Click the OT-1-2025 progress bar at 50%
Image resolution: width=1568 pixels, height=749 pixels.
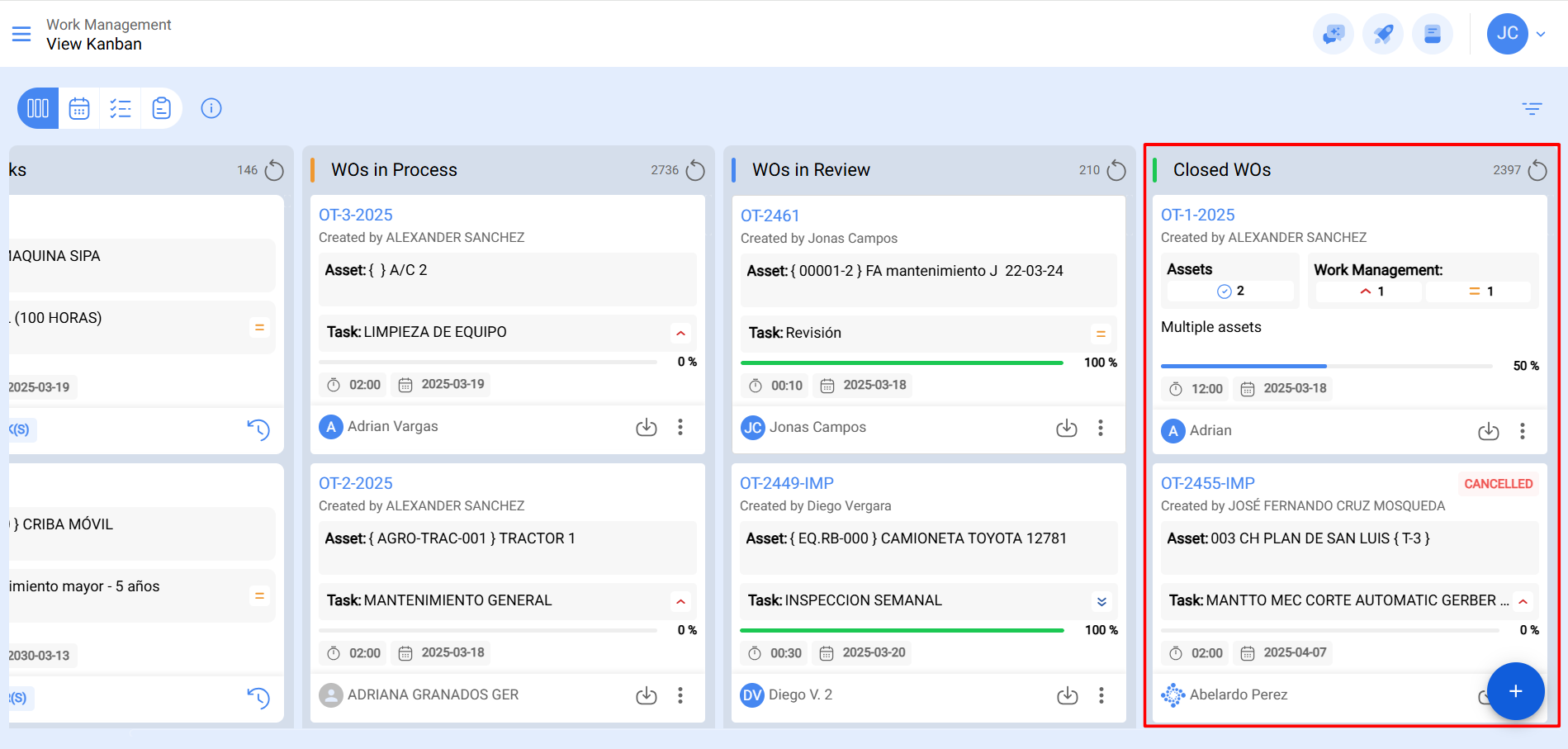tap(1327, 366)
